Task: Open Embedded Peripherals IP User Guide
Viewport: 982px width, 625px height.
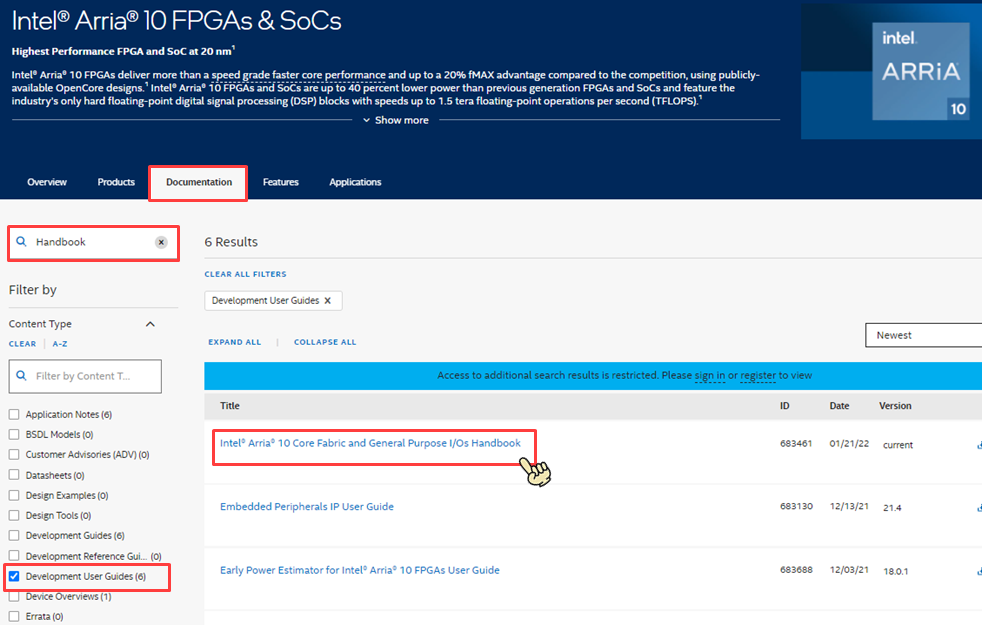Action: (307, 507)
